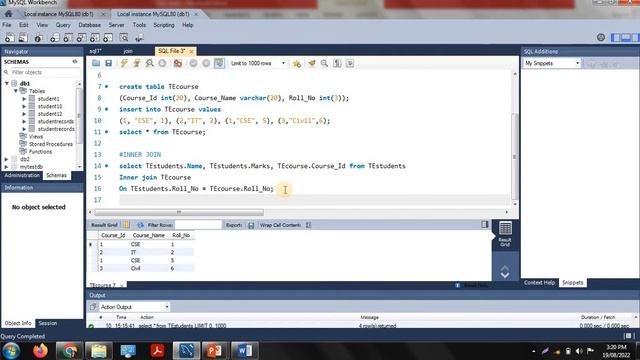Toggle the bottom output panel visibility
This screenshot has width=640, height=360.
[x=625, y=38]
